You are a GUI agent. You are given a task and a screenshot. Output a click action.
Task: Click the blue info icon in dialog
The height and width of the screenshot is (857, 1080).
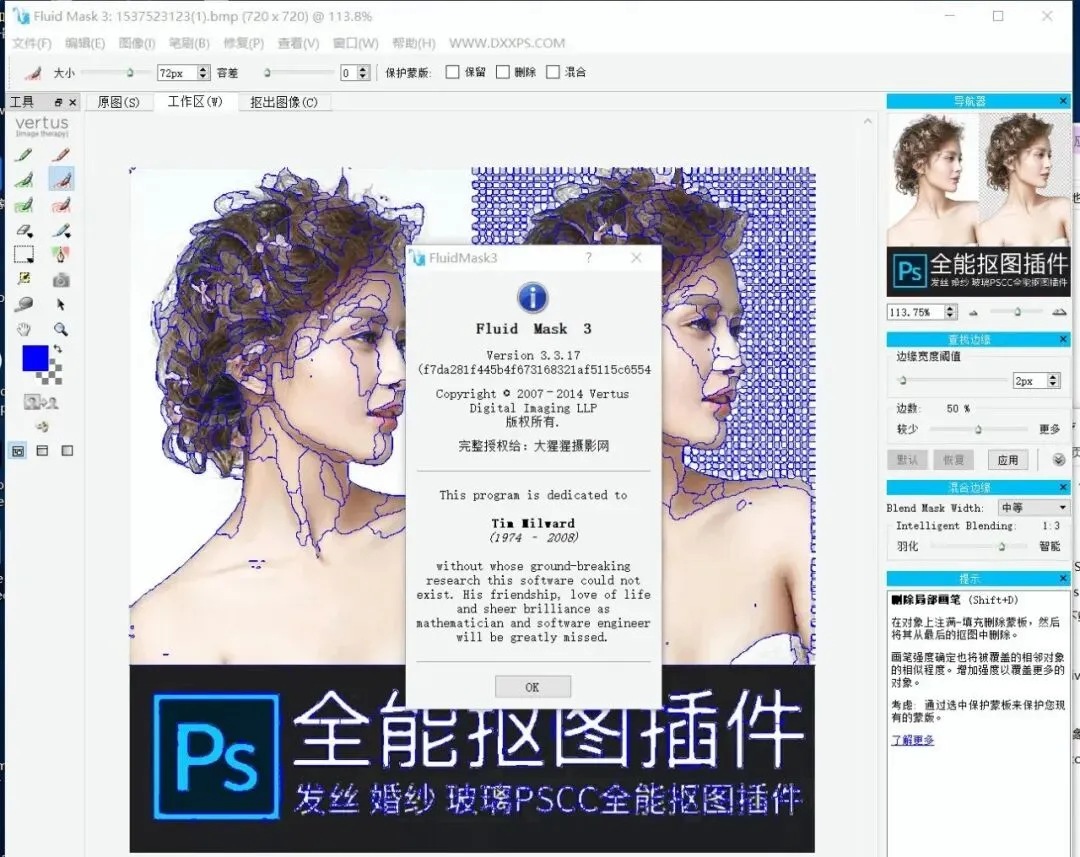[x=532, y=298]
